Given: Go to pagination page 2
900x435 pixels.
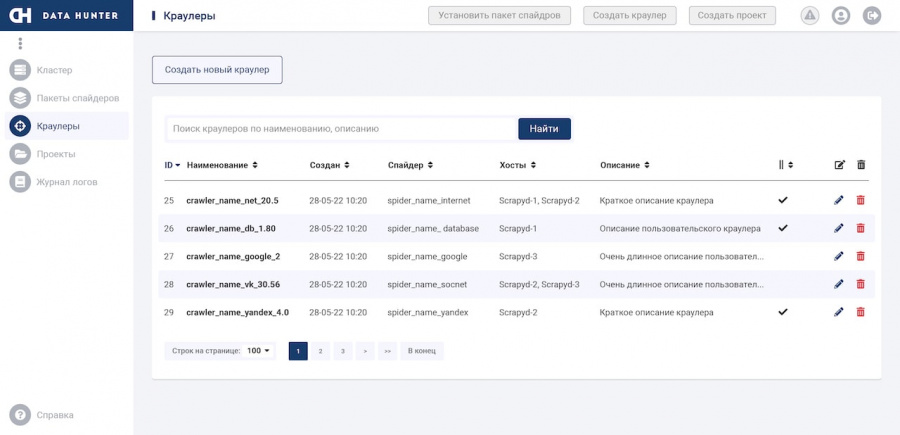Looking at the screenshot, I should pyautogui.click(x=320, y=351).
